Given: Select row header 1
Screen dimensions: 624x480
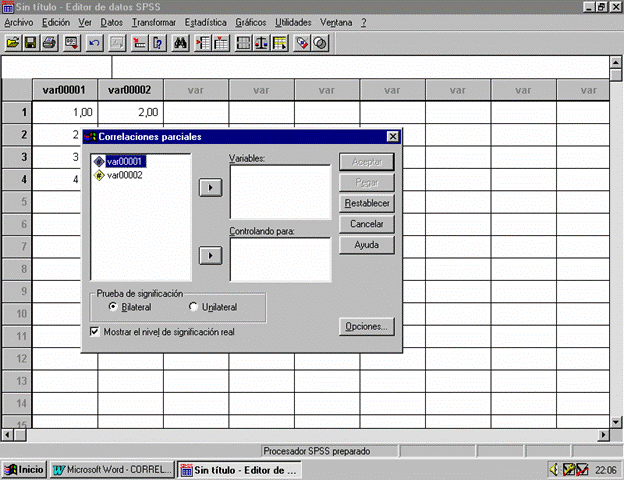Looking at the screenshot, I should [x=17, y=112].
